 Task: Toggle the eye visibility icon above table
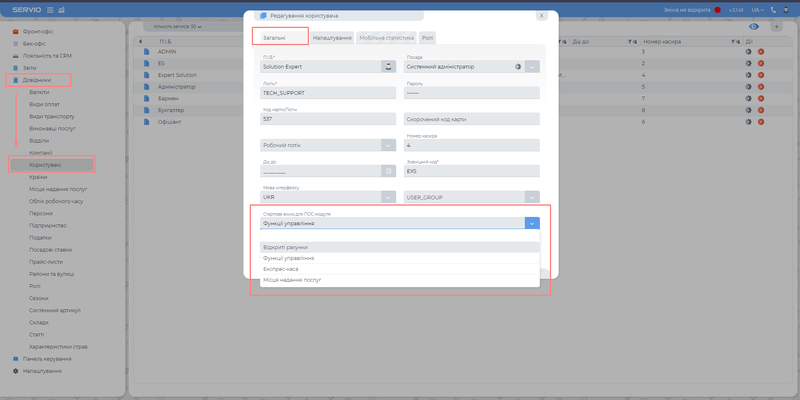point(753,26)
